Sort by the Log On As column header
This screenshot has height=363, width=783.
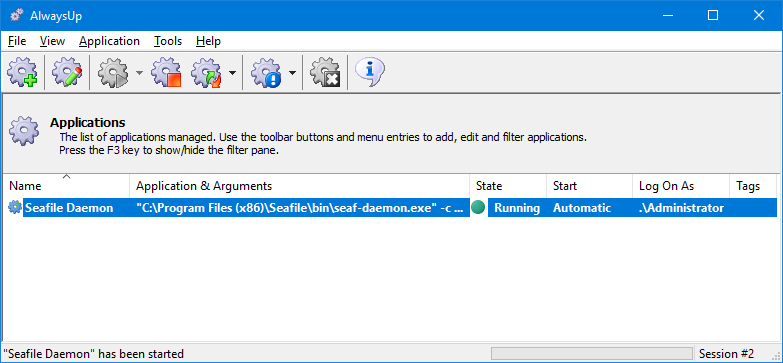point(681,186)
